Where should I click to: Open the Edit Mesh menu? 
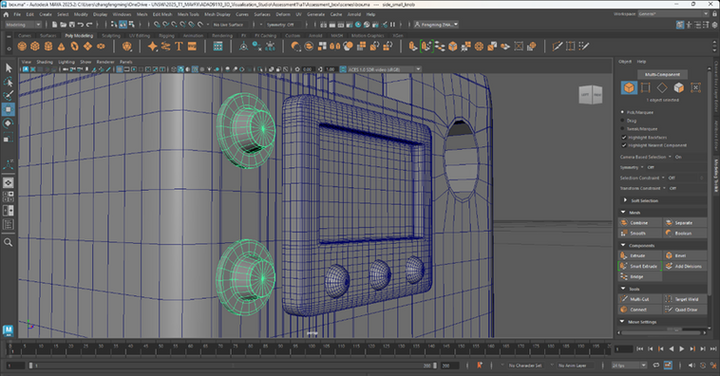point(162,14)
